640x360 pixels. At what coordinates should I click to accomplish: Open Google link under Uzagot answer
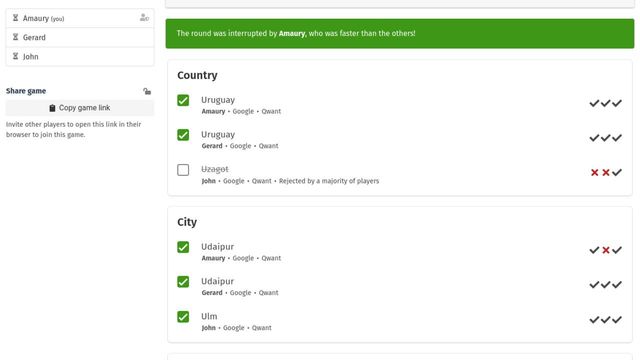233,181
